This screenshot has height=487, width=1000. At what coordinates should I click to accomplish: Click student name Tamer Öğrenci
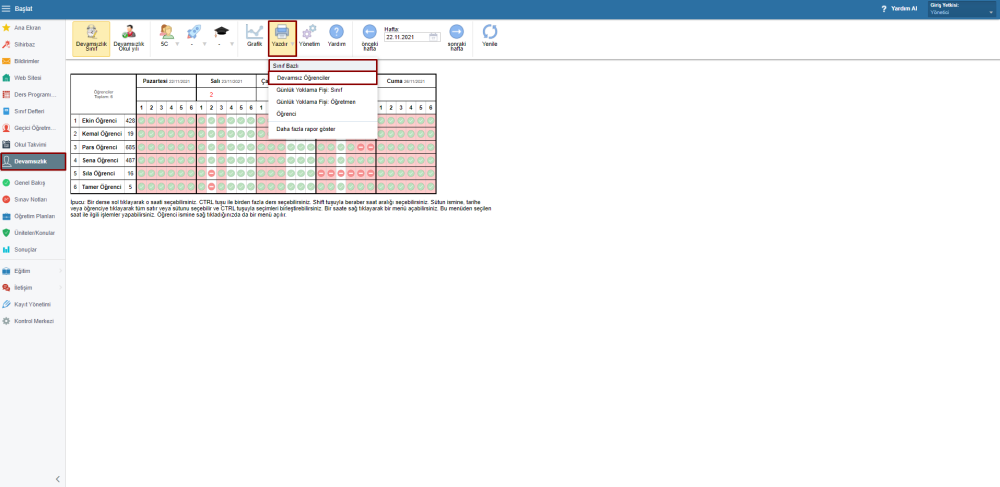pos(101,187)
